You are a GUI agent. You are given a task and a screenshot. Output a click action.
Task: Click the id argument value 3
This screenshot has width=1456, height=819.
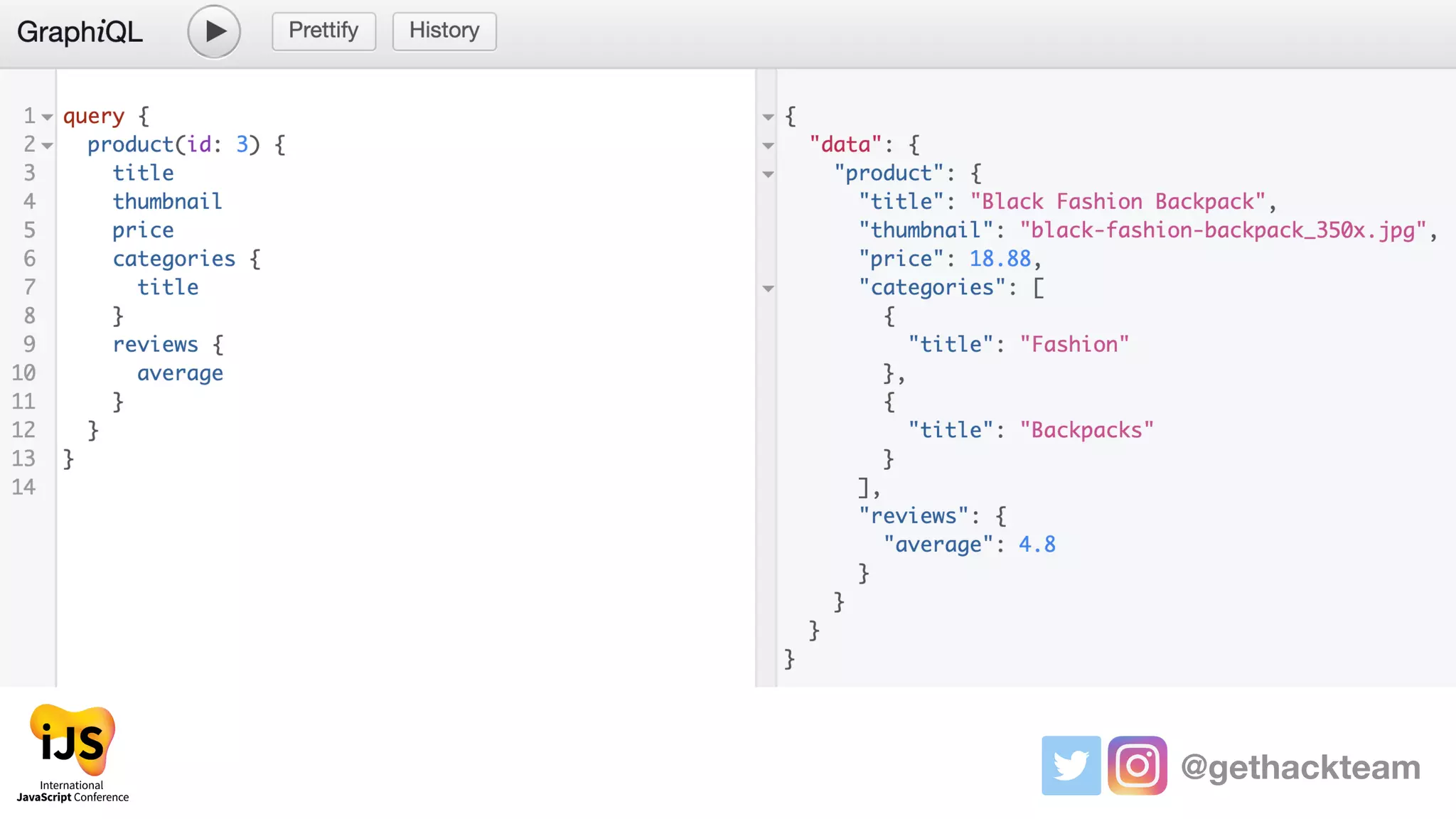tap(242, 145)
